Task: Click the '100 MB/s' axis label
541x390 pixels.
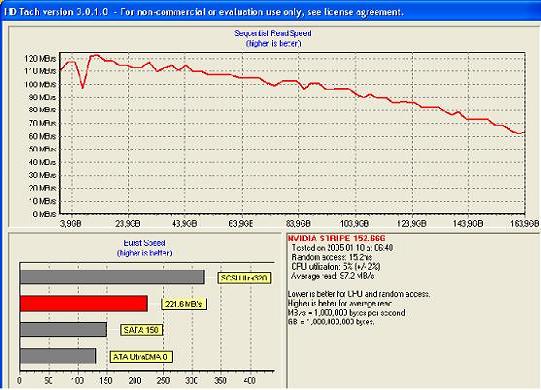Action: coord(40,84)
